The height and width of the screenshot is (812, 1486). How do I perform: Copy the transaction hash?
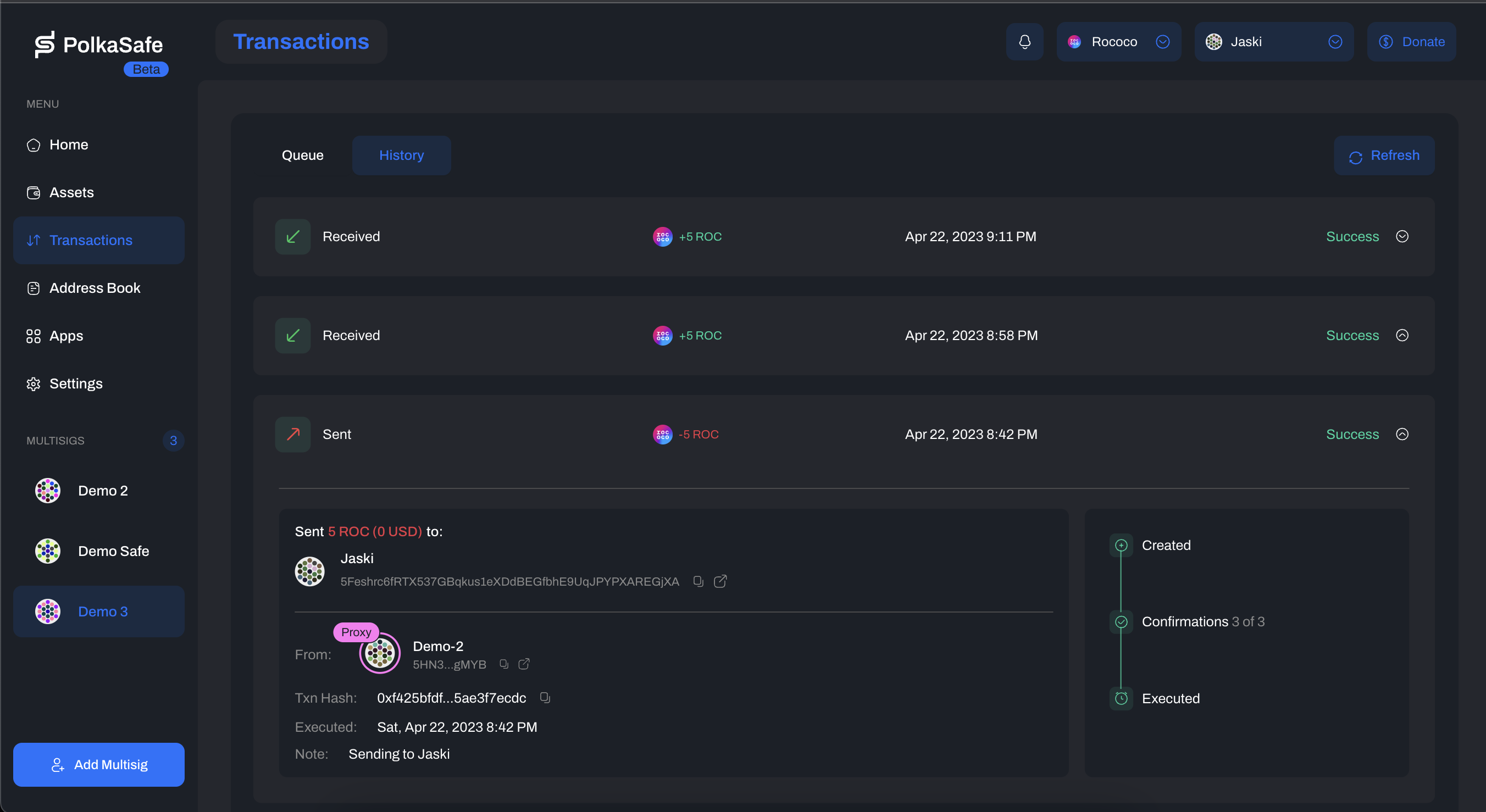[x=545, y=698]
